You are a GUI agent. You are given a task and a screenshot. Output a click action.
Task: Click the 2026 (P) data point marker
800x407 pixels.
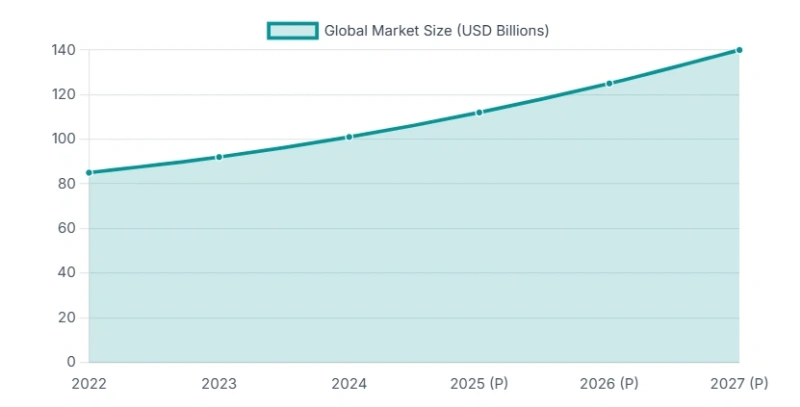click(x=609, y=83)
